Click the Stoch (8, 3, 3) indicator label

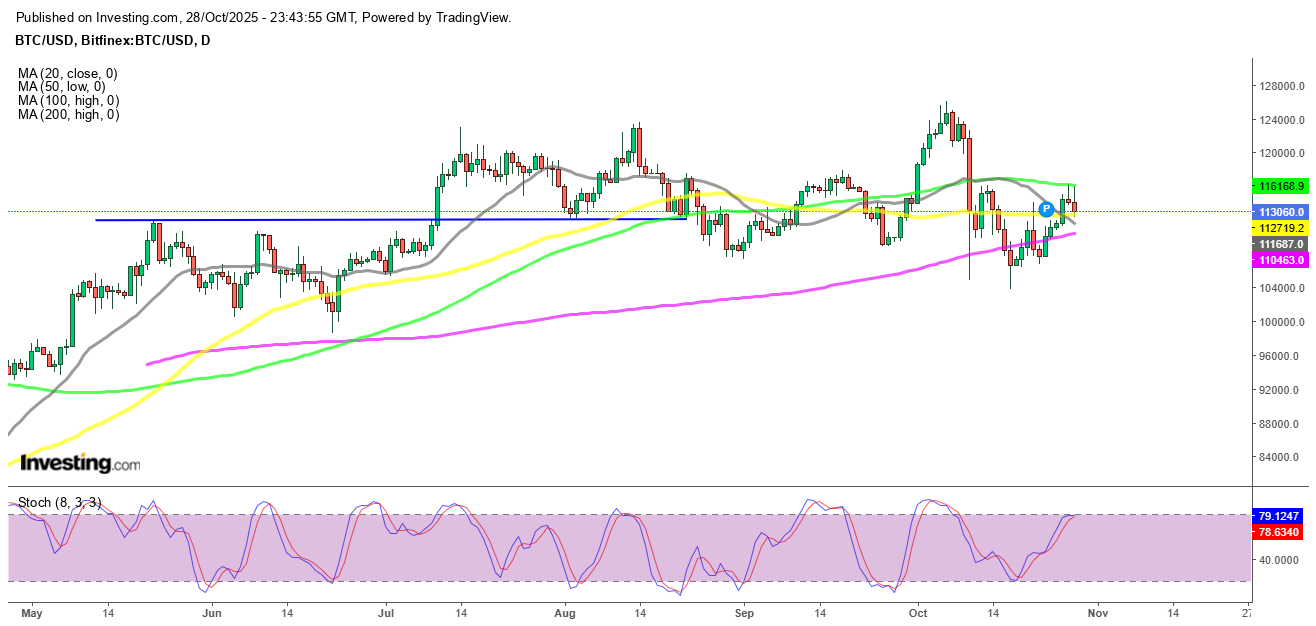pyautogui.click(x=60, y=502)
